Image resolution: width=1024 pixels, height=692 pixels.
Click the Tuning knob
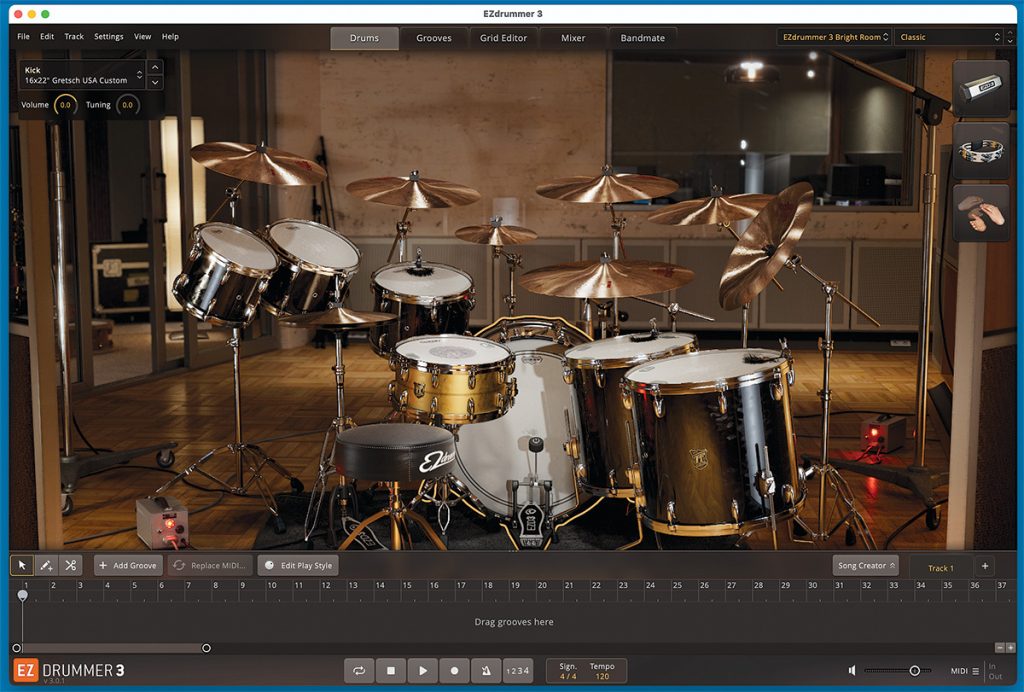(127, 104)
